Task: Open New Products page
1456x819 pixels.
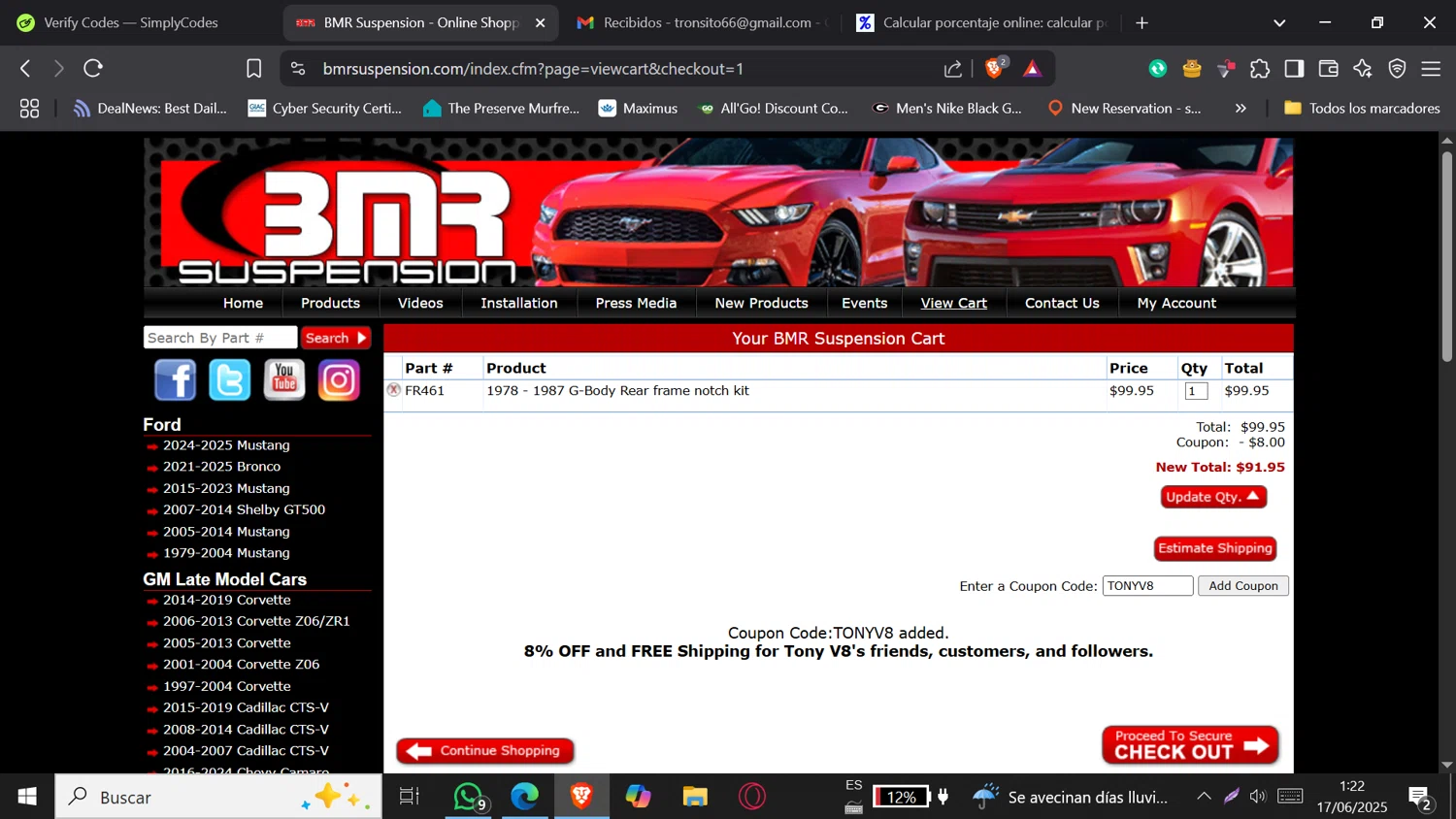Action: point(761,303)
